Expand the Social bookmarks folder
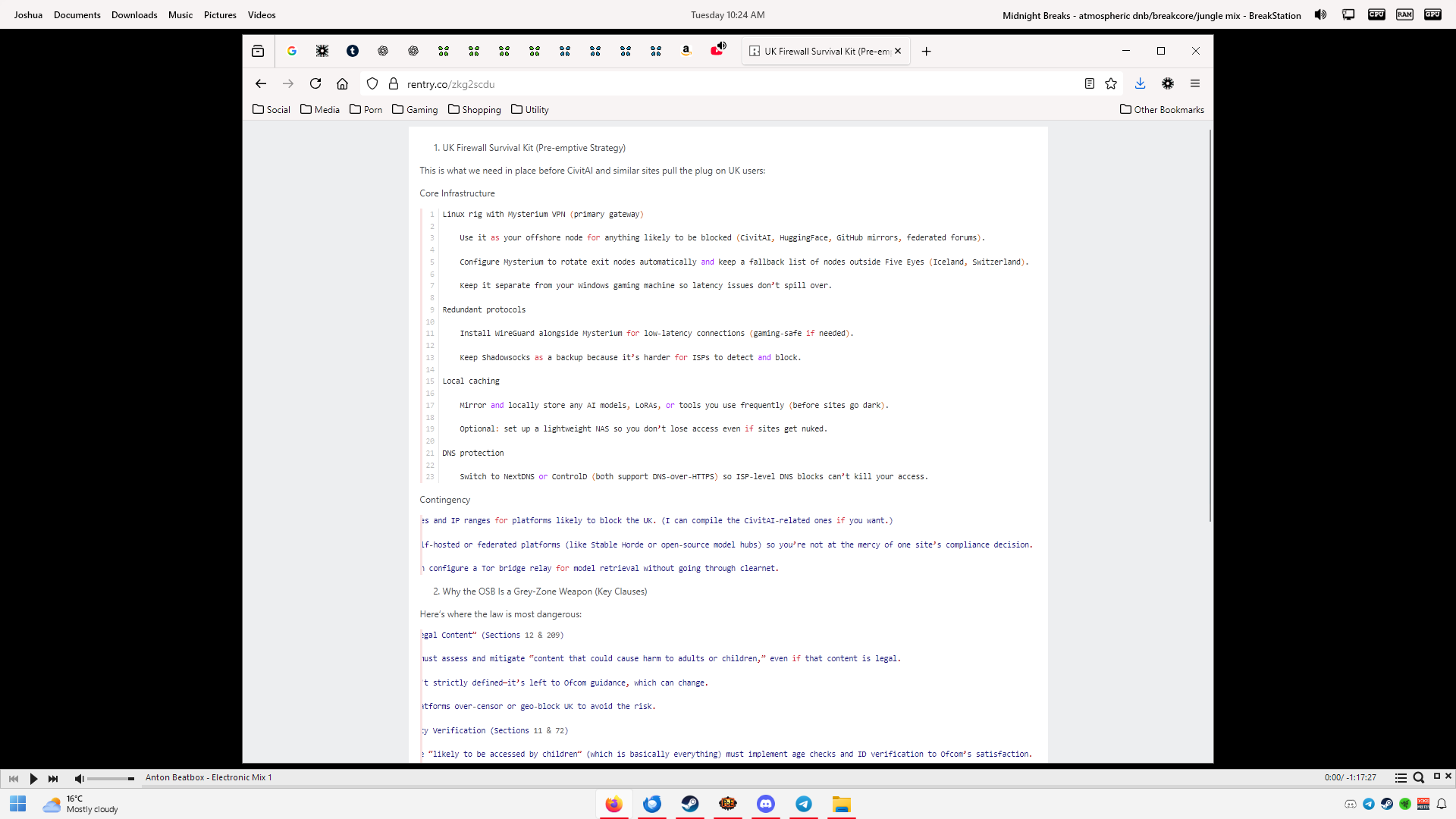Image resolution: width=1456 pixels, height=819 pixels. click(271, 109)
